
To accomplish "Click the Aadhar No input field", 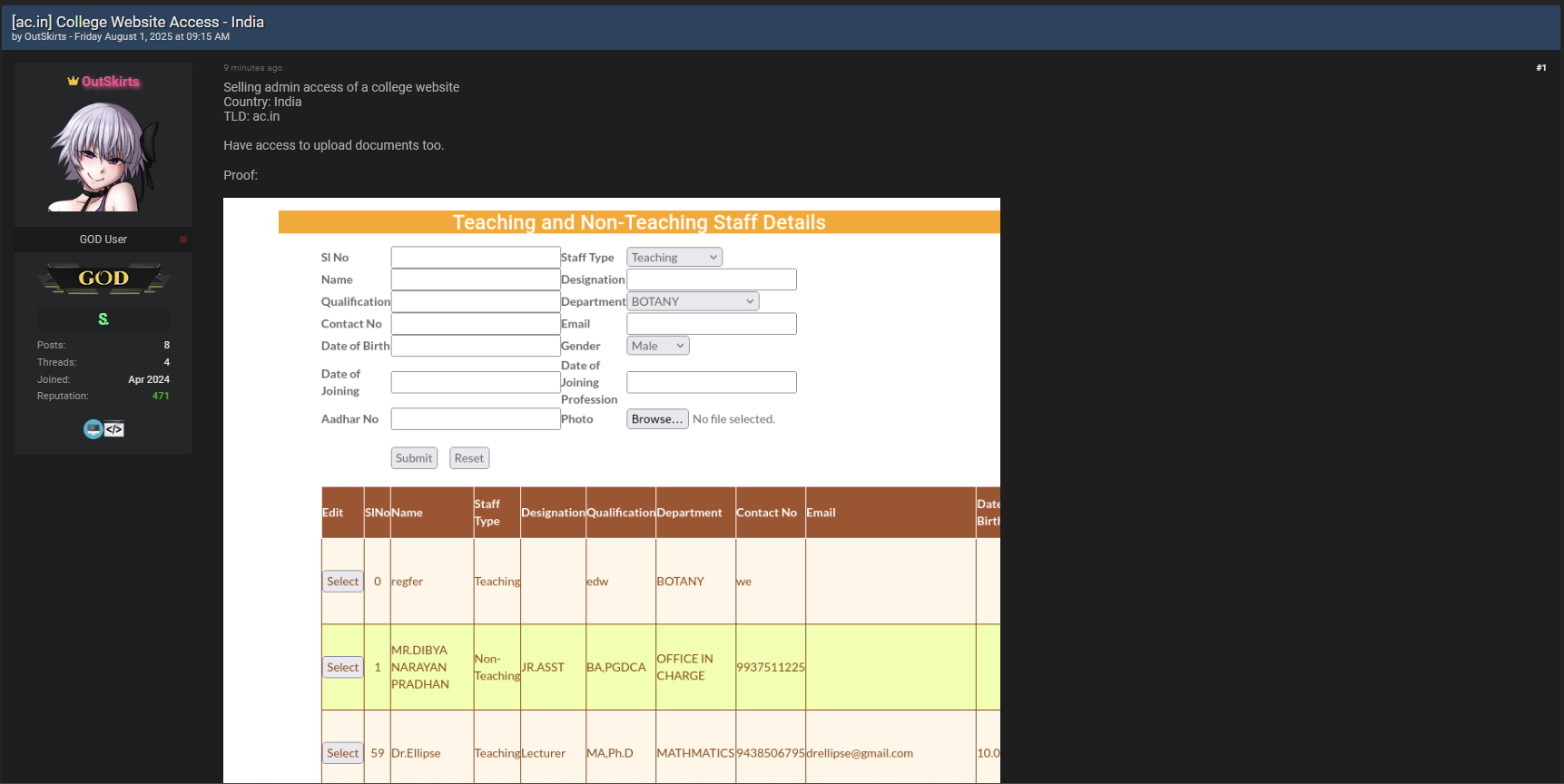I will [x=476, y=419].
